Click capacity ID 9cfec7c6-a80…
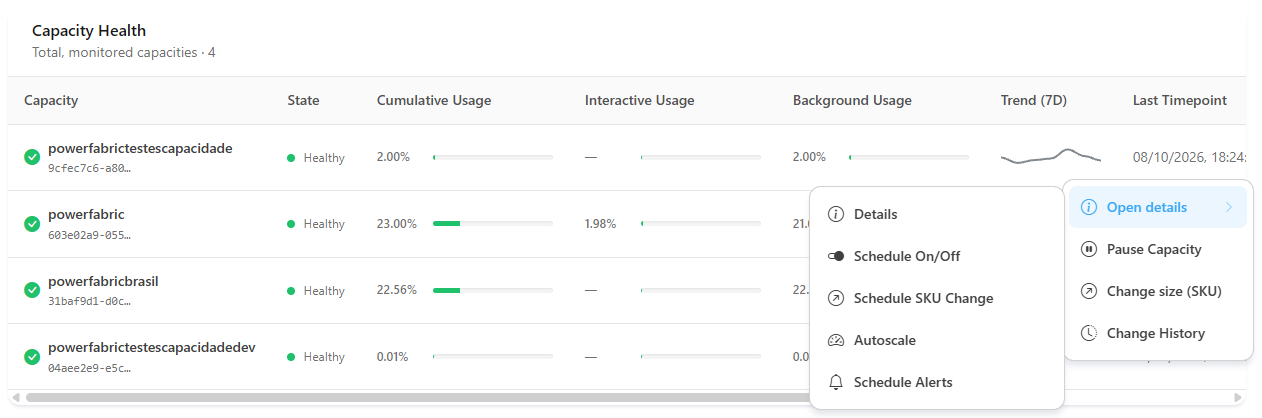 [x=89, y=168]
